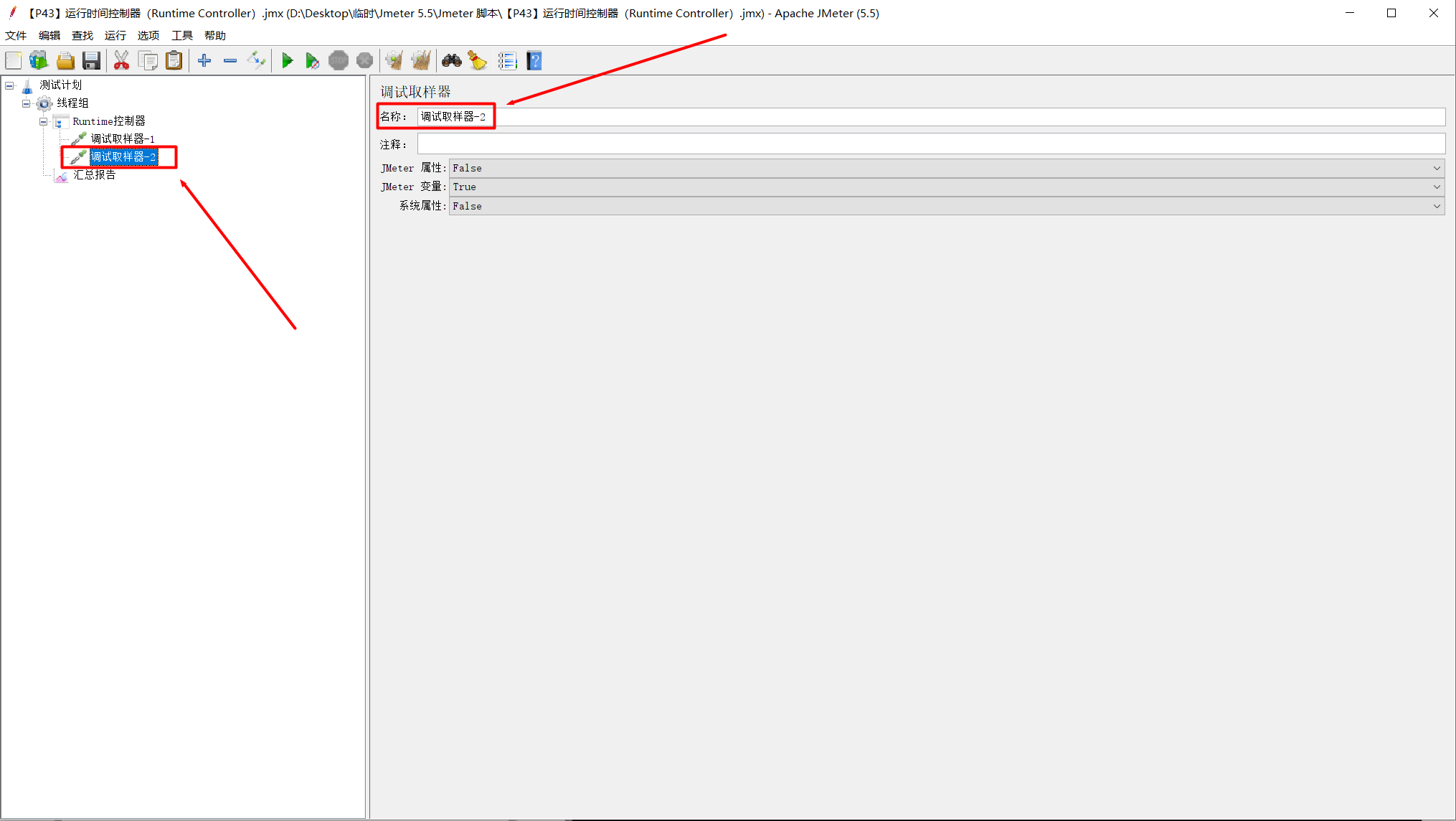
Task: Collapse the 测试计划 tree node
Action: 9,85
